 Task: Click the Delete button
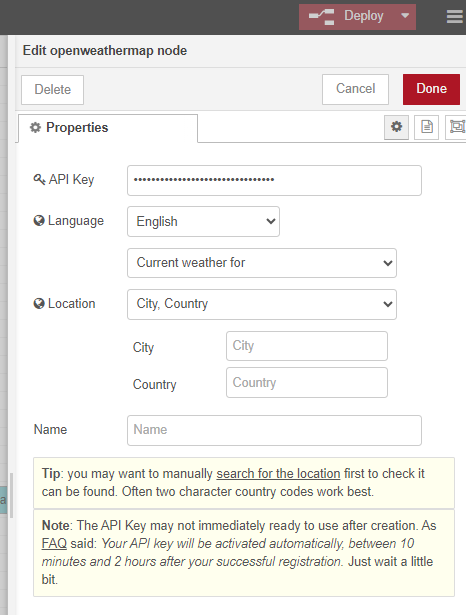tap(53, 90)
